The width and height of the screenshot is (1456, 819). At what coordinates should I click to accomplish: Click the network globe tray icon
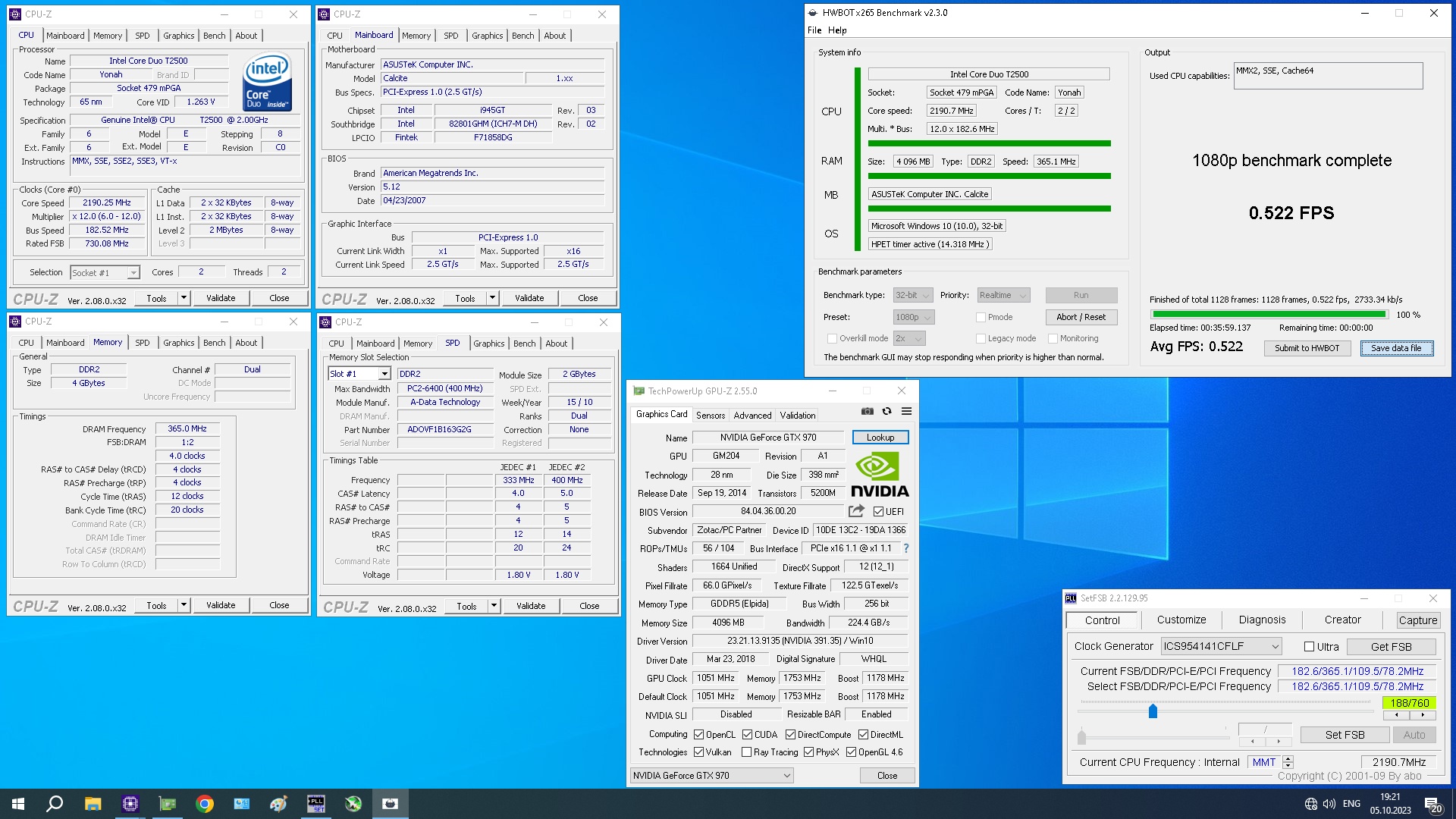(1311, 804)
